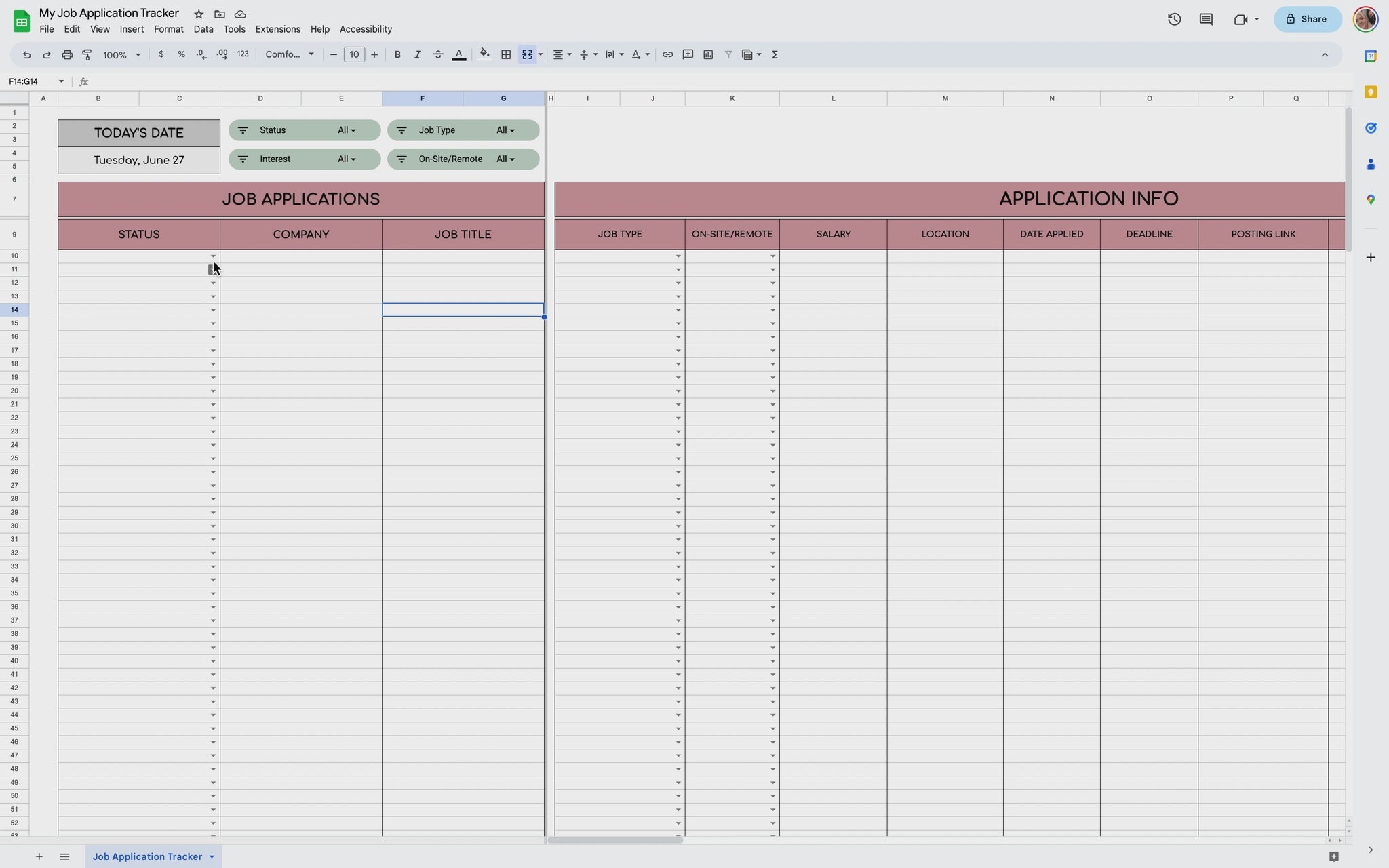Open Google Tasks from the side panel
This screenshot has width=1389, height=868.
1371,127
